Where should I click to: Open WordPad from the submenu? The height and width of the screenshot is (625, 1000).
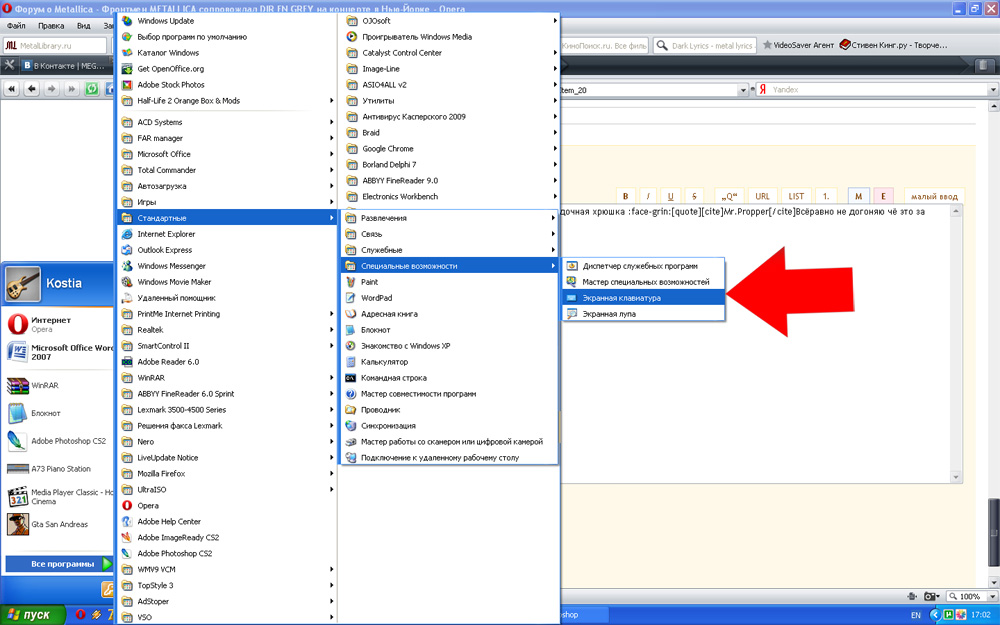376,298
